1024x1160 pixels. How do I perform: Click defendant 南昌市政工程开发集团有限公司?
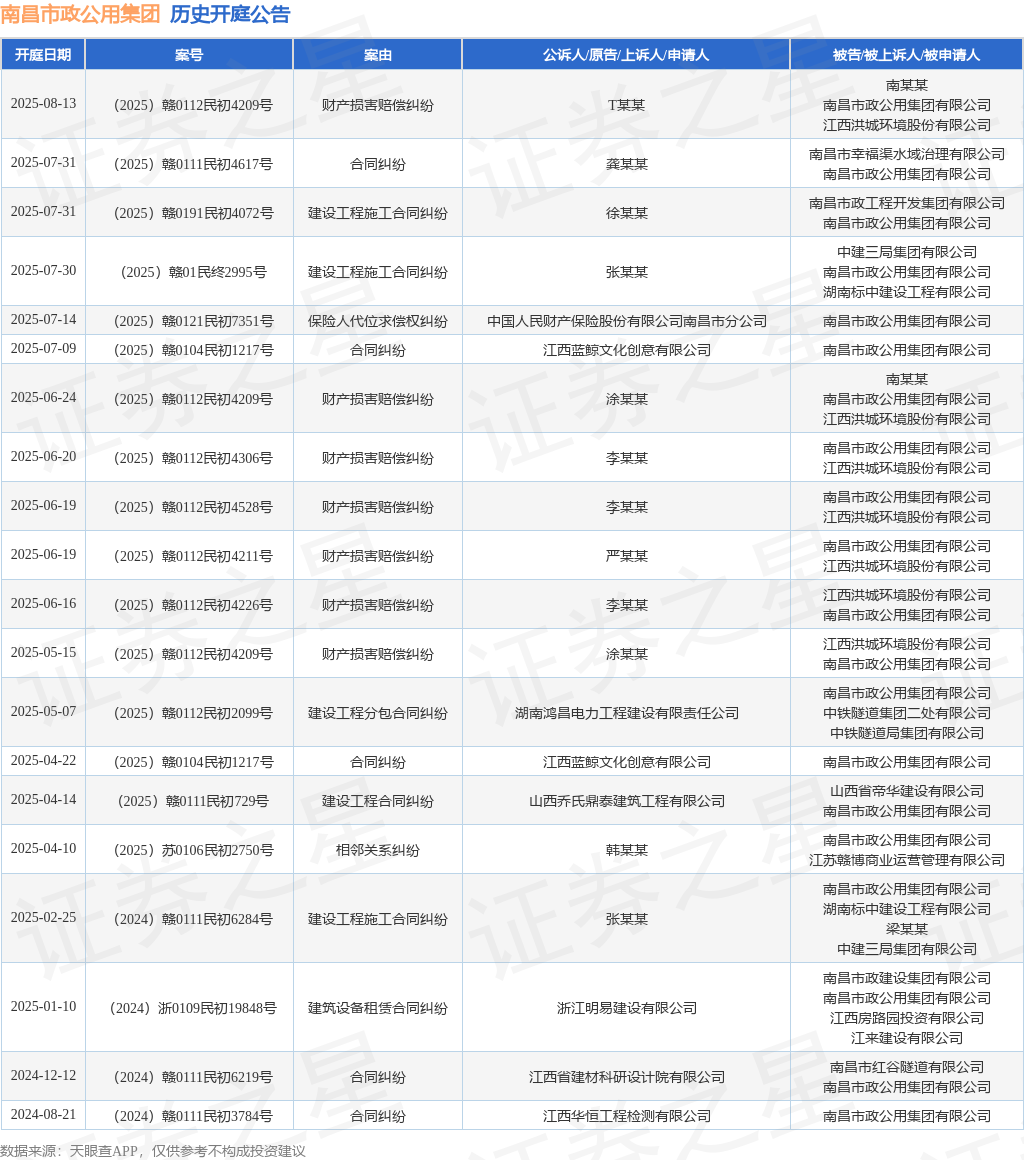pyautogui.click(x=907, y=203)
